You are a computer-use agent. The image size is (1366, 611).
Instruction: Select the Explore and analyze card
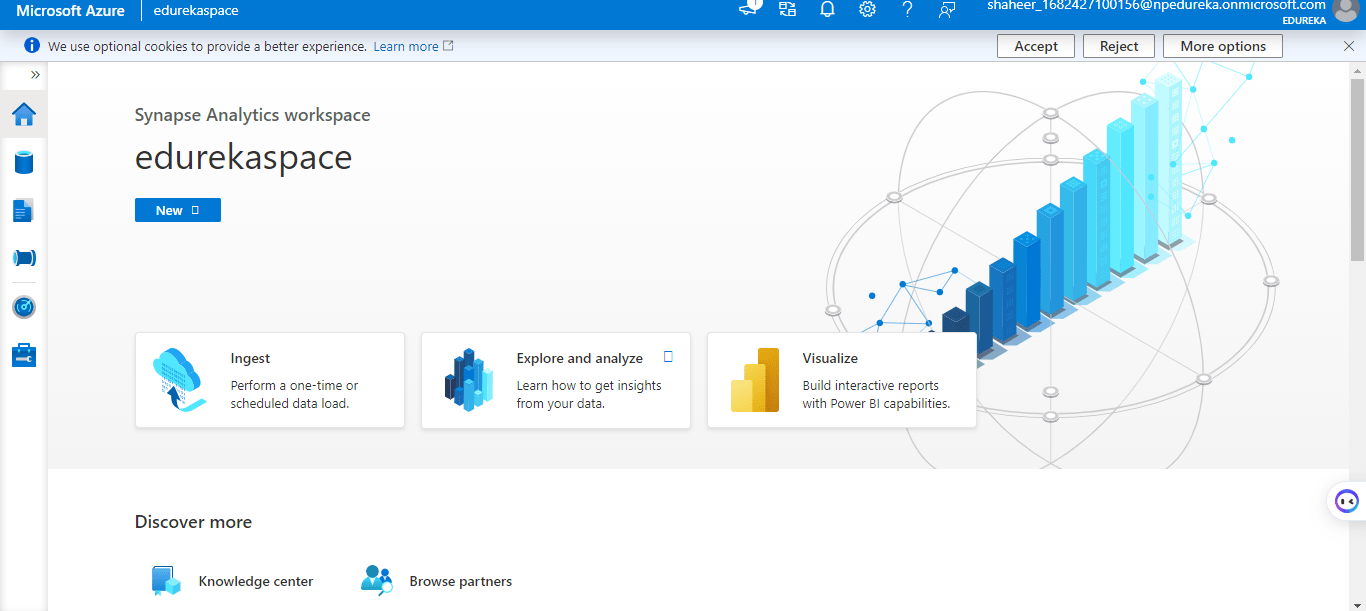coord(555,380)
